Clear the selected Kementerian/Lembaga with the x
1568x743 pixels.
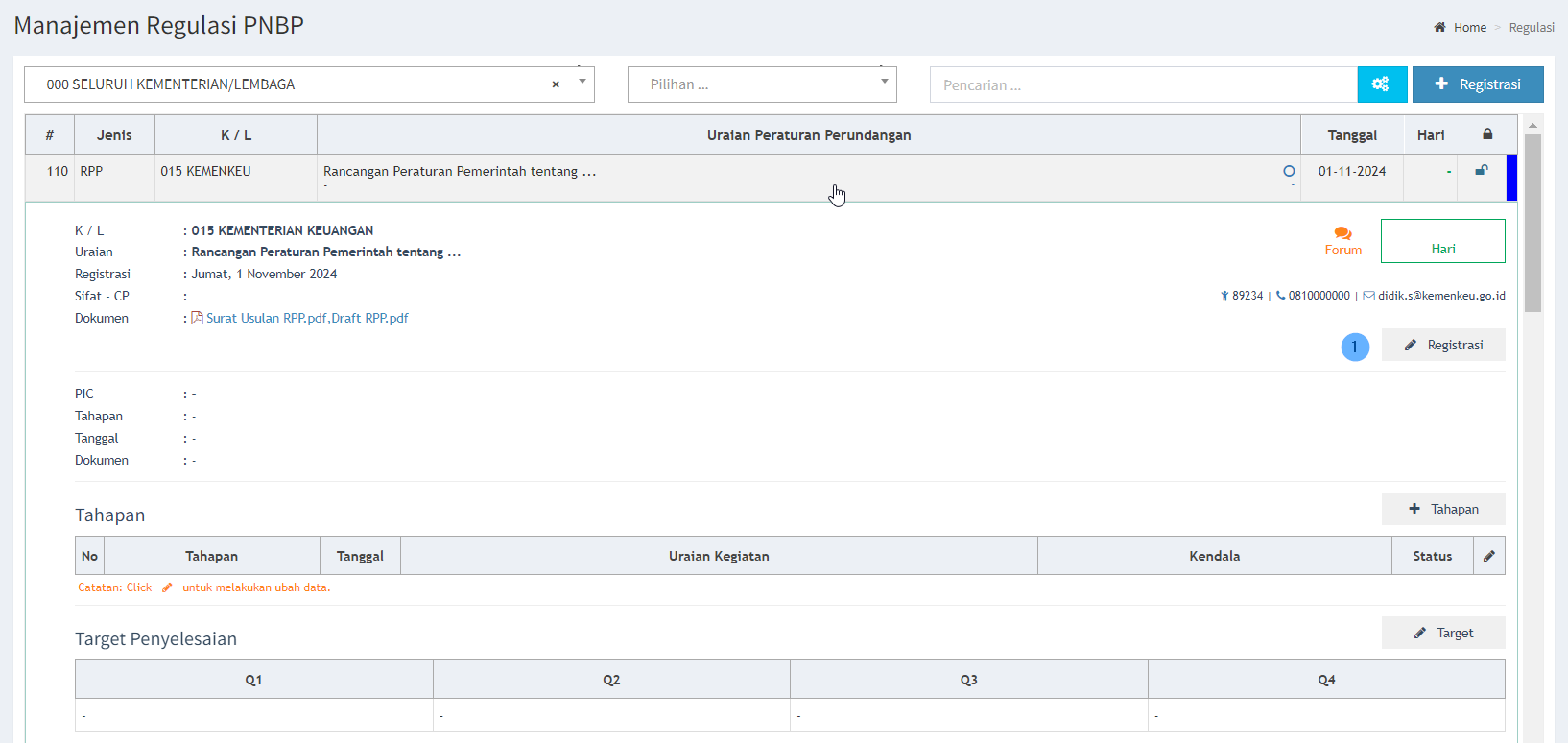point(556,84)
